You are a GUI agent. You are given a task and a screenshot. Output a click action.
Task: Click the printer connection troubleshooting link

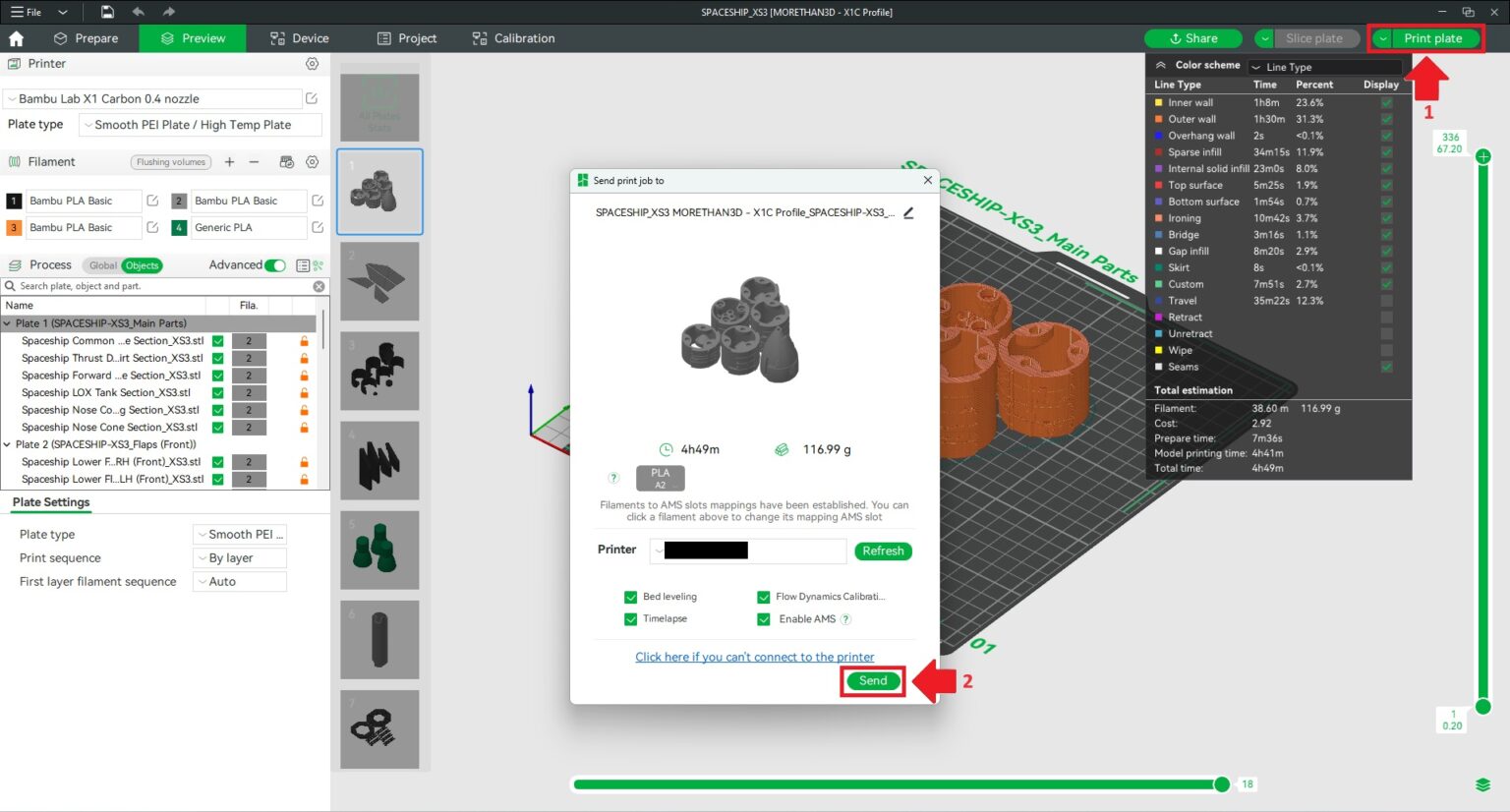coord(754,657)
